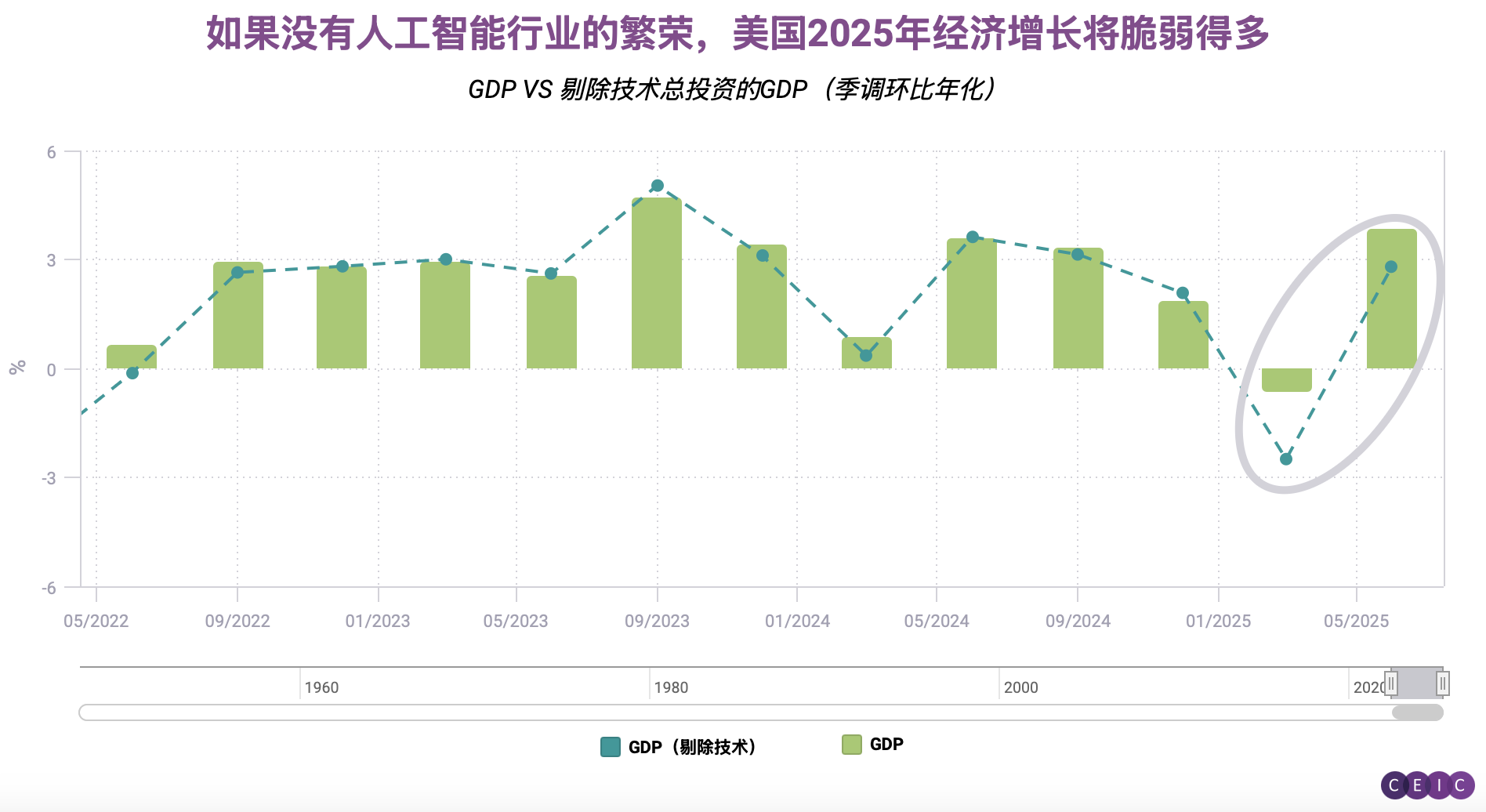Toggle the GDP（剔除技术）series via legend label

pos(692,747)
